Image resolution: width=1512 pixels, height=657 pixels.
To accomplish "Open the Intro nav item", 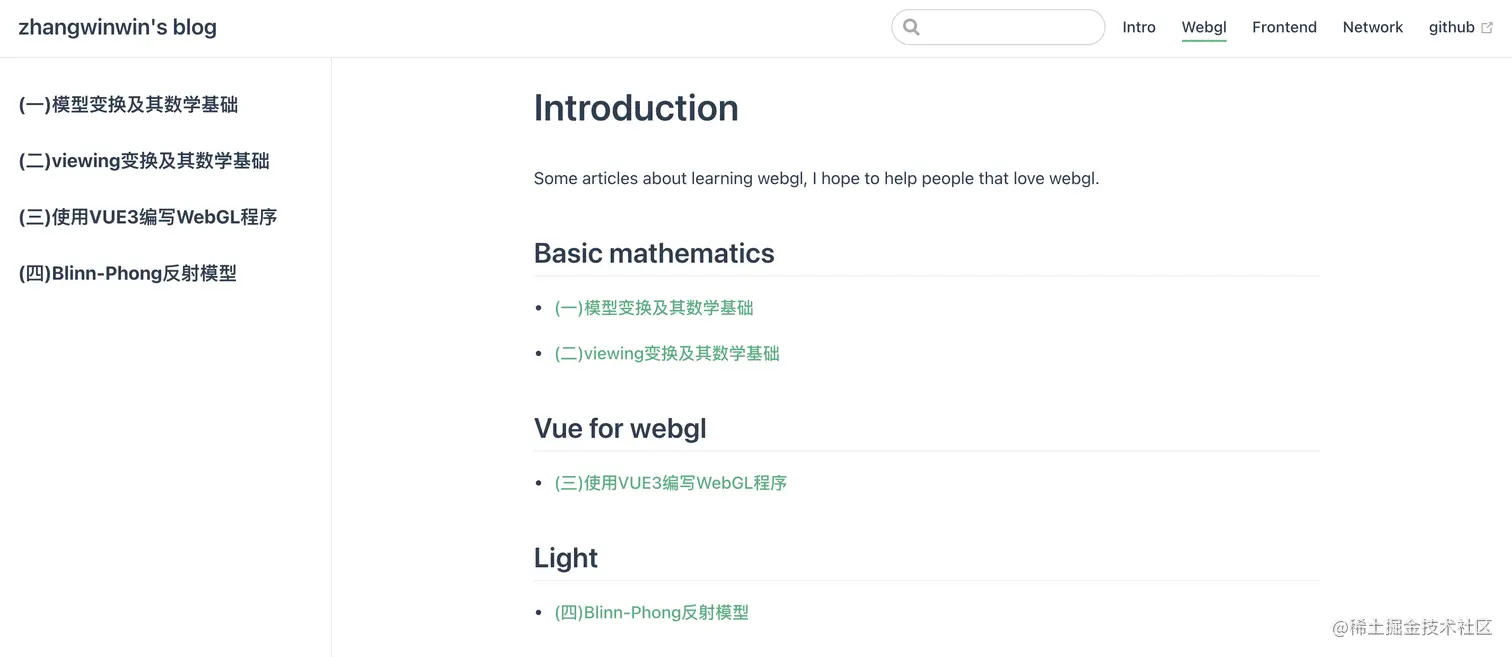I will click(1139, 27).
